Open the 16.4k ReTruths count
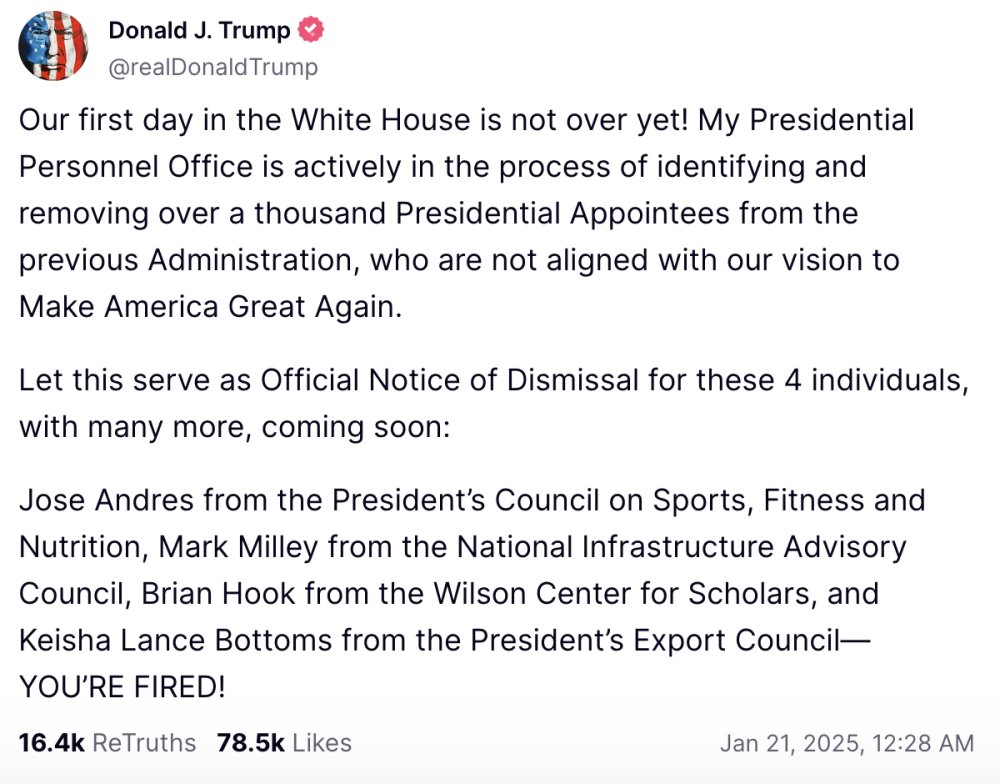Viewport: 1000px width, 784px height. [52, 743]
